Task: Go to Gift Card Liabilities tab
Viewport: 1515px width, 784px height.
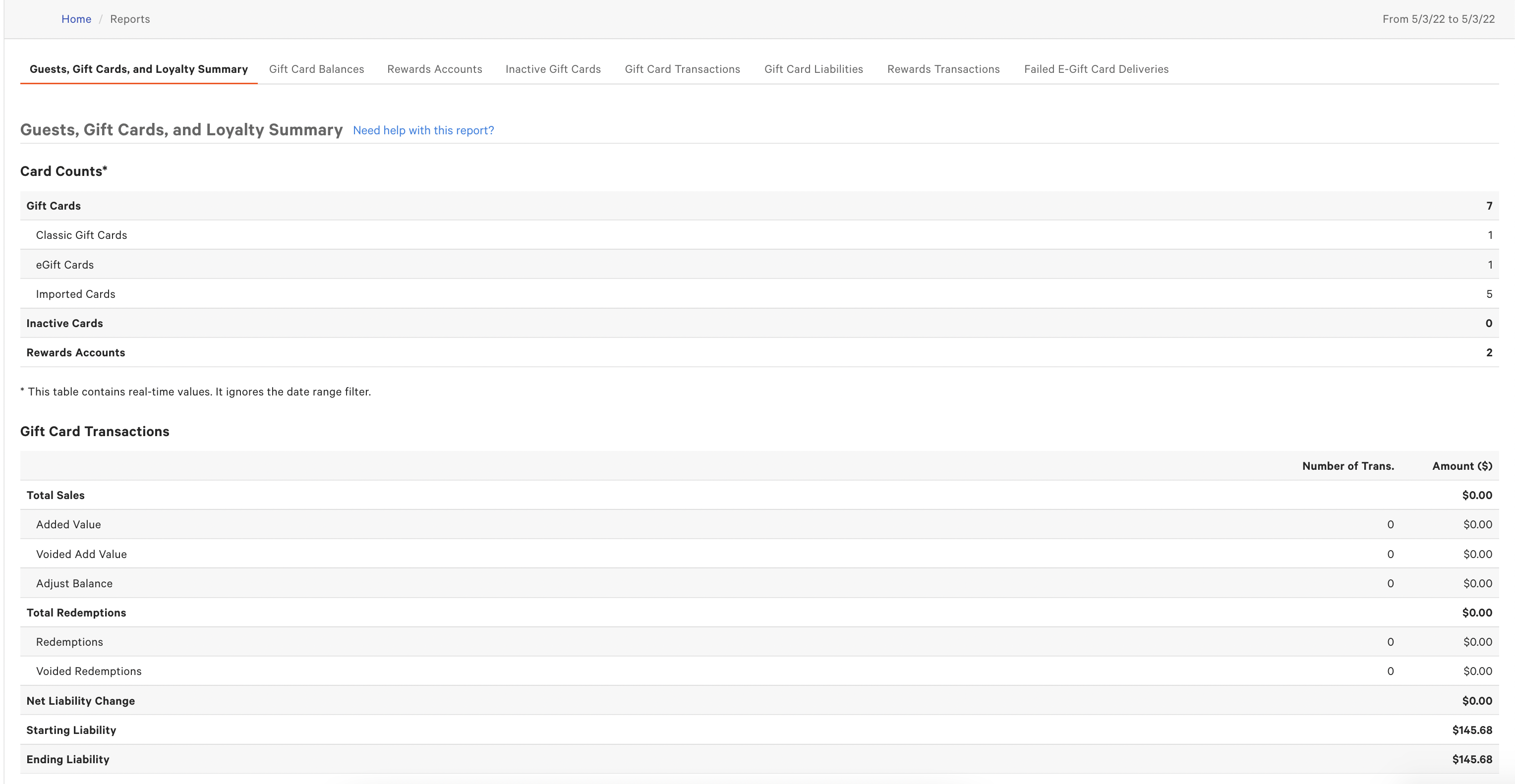Action: pyautogui.click(x=814, y=69)
